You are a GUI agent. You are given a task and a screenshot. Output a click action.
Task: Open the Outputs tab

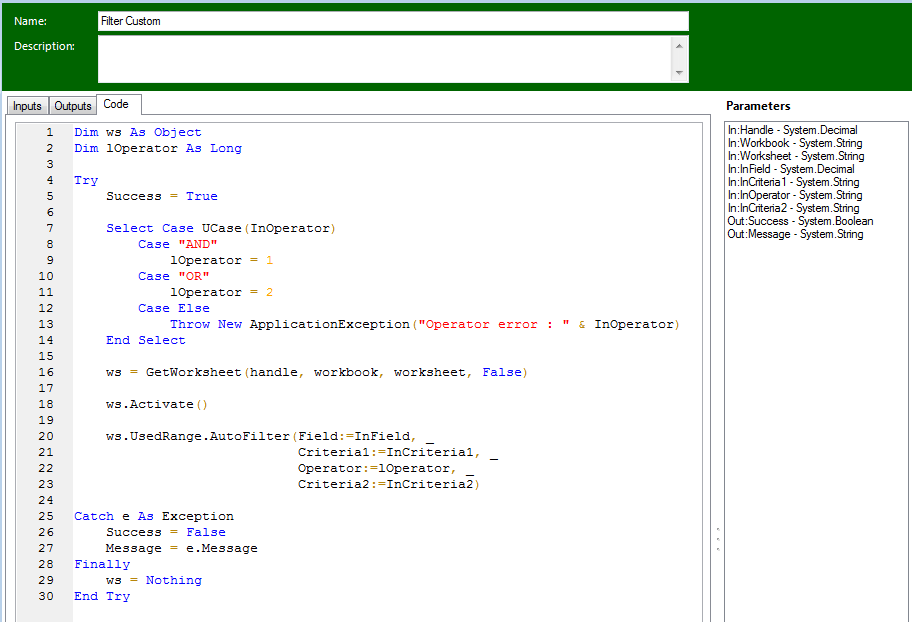pyautogui.click(x=72, y=106)
